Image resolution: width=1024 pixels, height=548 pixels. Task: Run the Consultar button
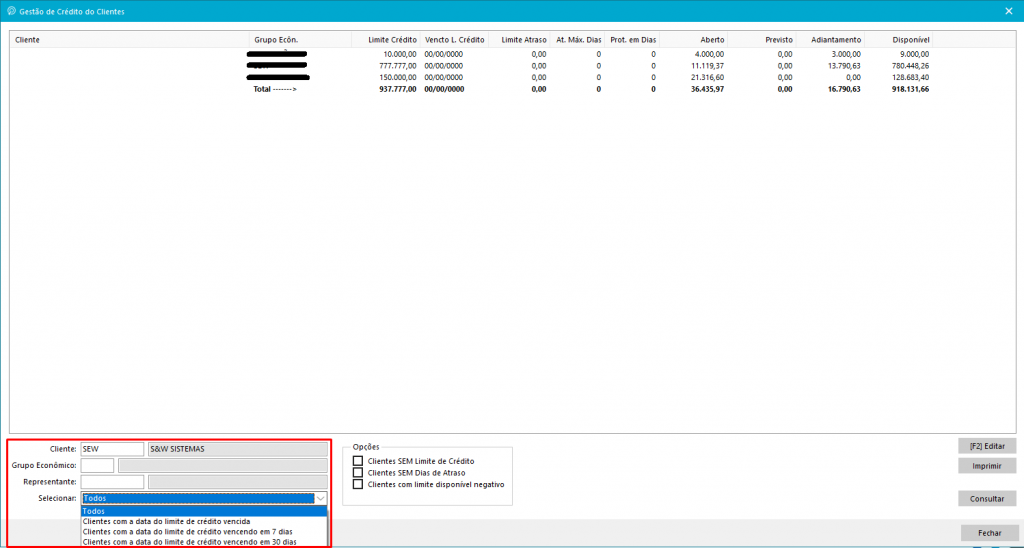[987, 498]
